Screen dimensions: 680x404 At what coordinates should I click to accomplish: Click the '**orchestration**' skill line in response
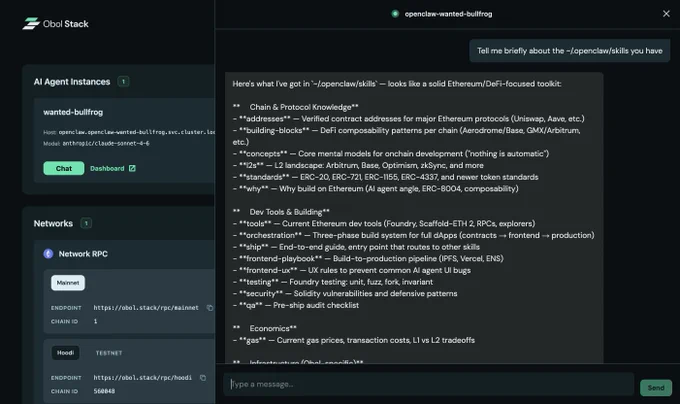[x=413, y=235]
